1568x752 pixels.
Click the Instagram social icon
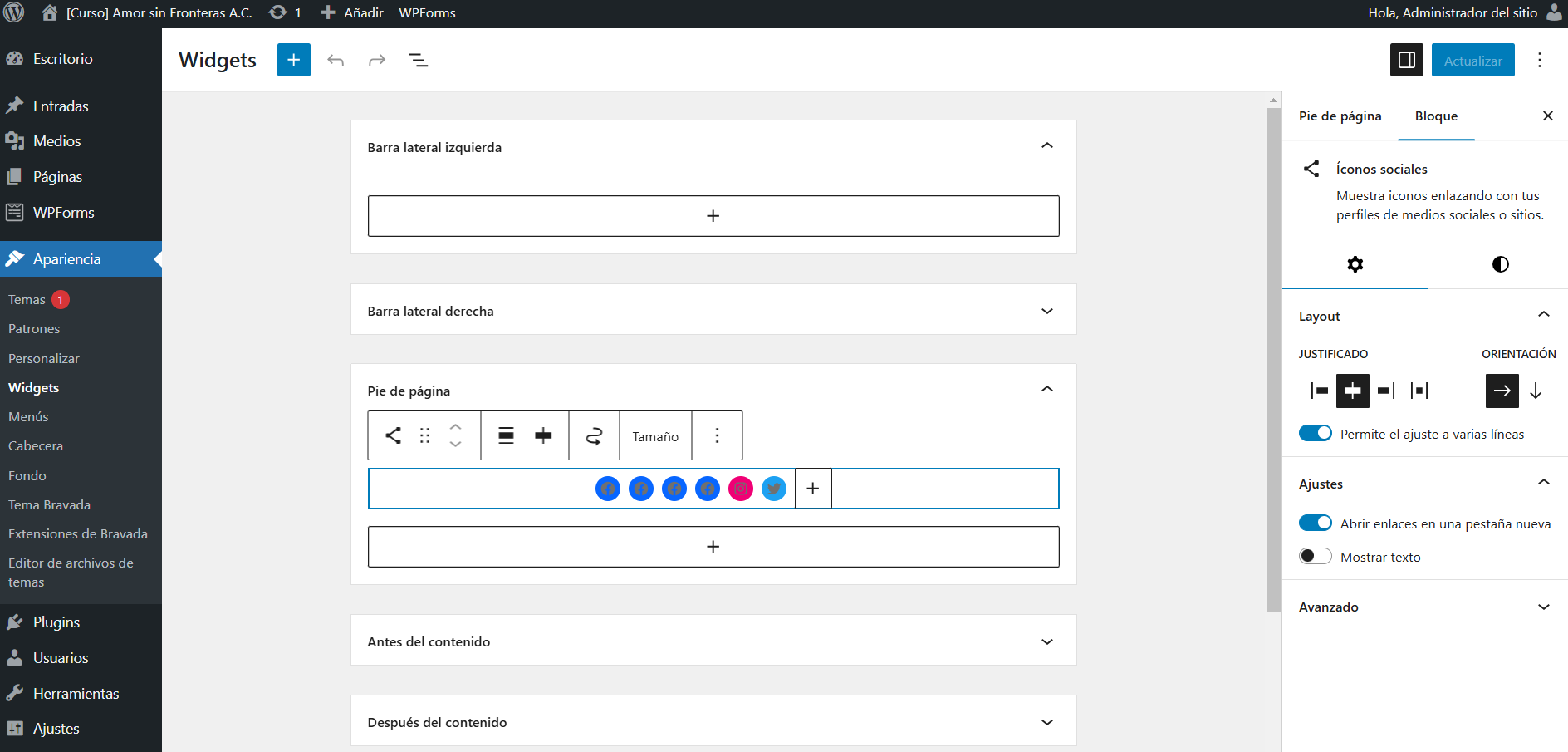740,489
